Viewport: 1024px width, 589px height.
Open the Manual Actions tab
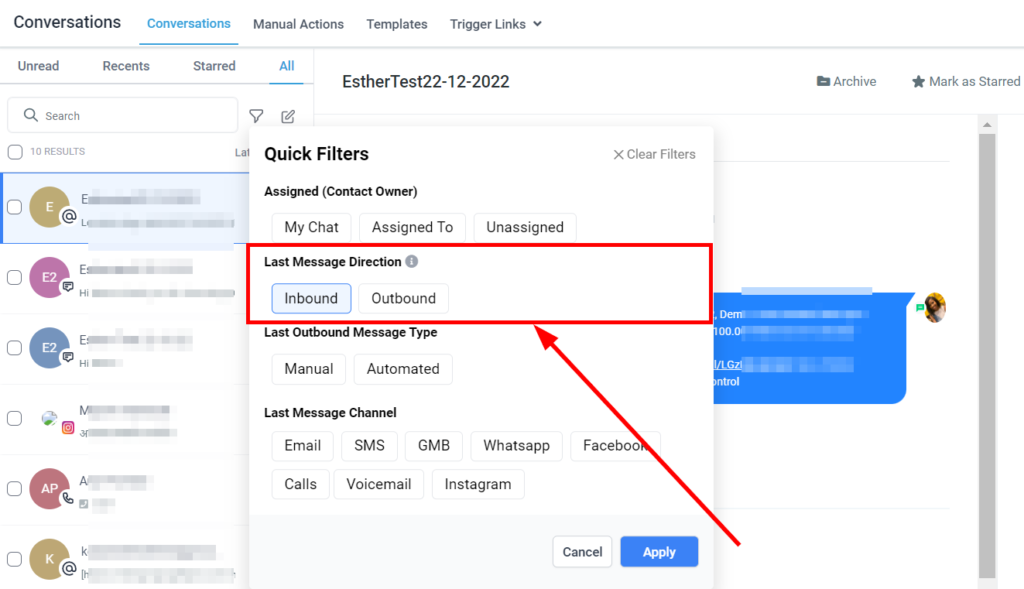pos(298,24)
